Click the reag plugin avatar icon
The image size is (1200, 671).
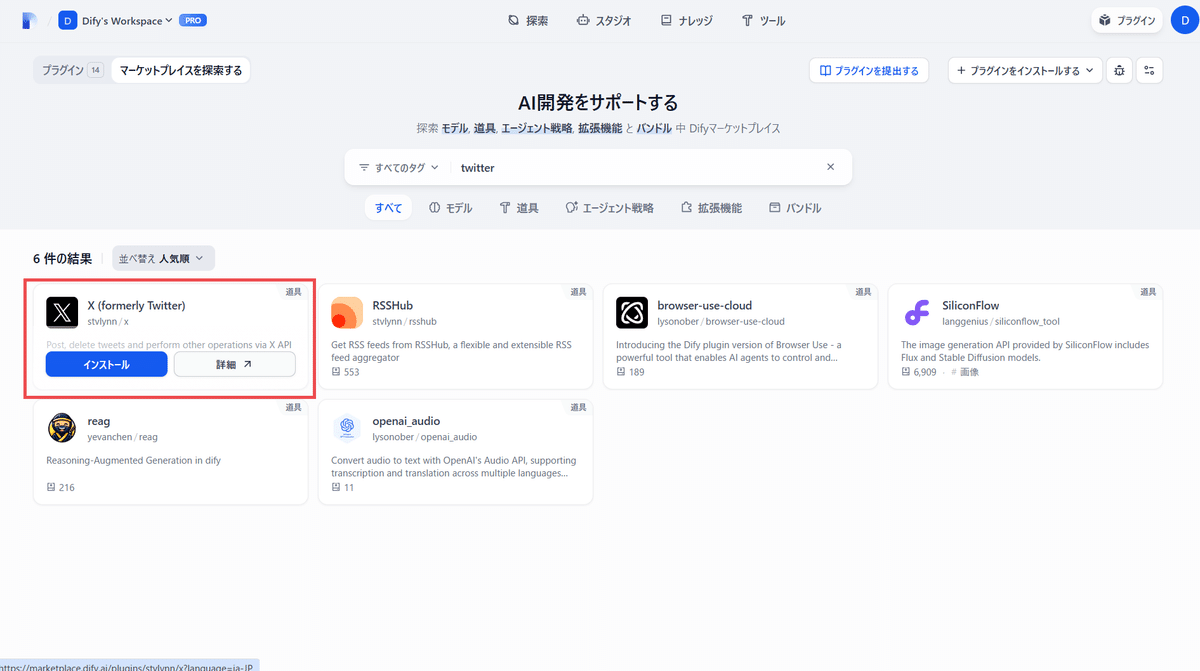[62, 427]
